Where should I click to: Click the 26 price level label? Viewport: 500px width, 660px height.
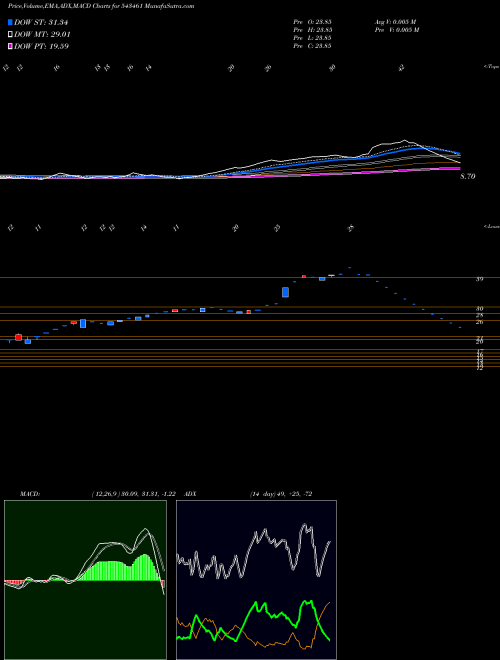(x=479, y=322)
